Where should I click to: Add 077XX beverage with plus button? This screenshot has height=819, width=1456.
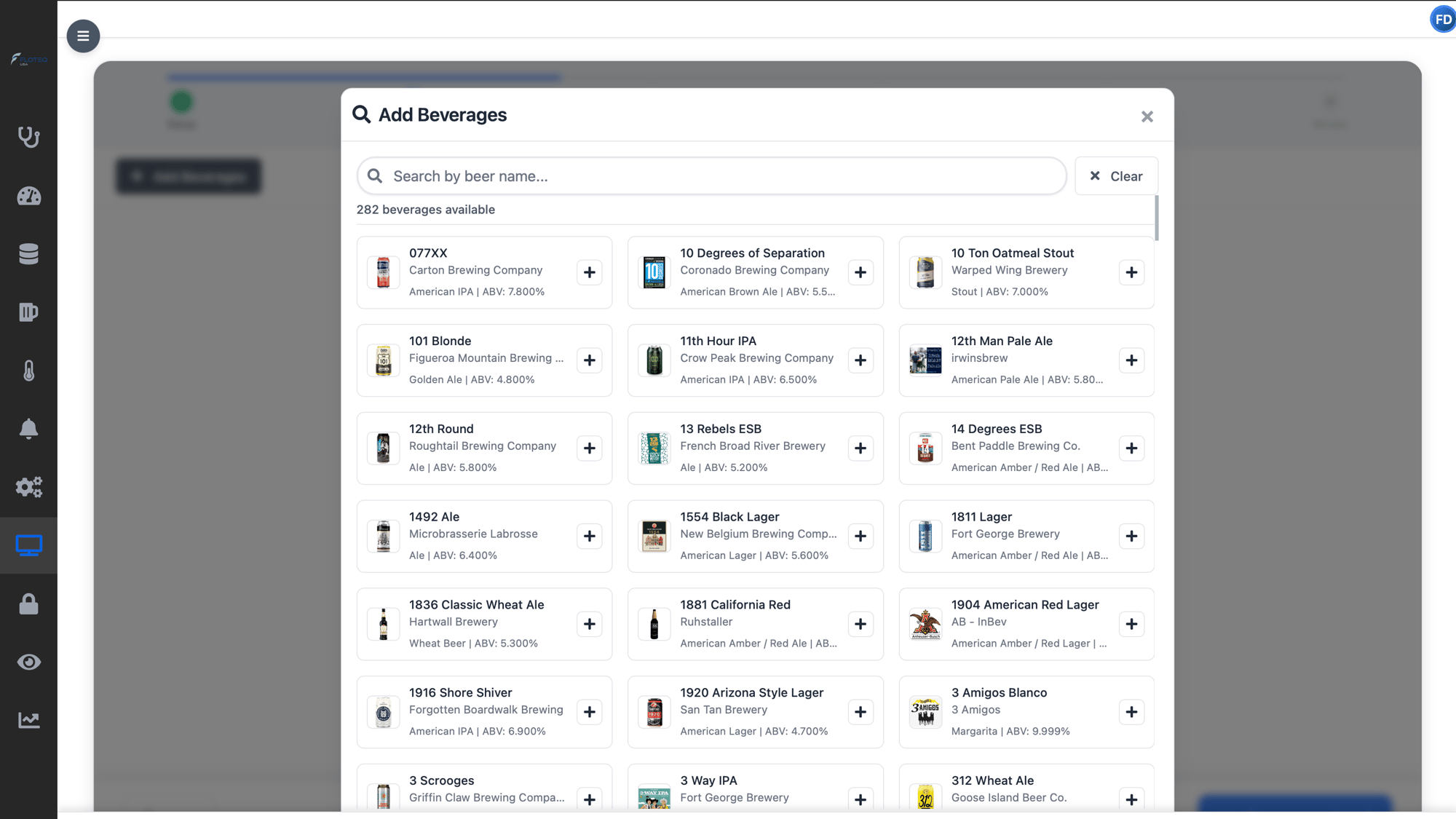[x=590, y=272]
